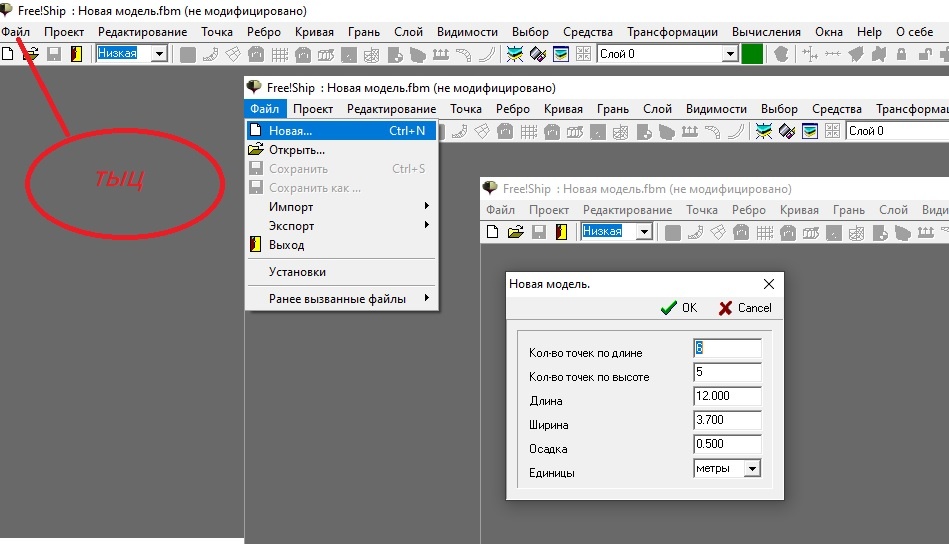Click the Осадка field showing 0.500
The width and height of the screenshot is (949, 544).
(x=727, y=444)
